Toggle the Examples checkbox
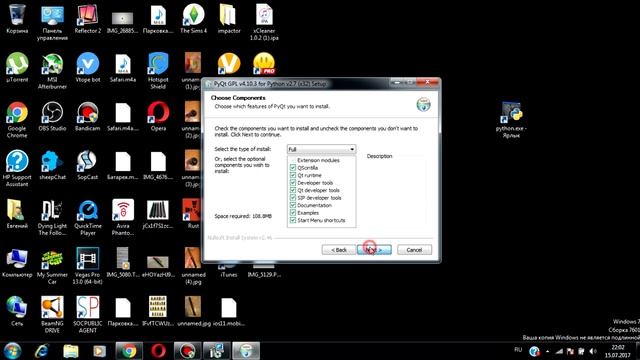 (x=293, y=213)
